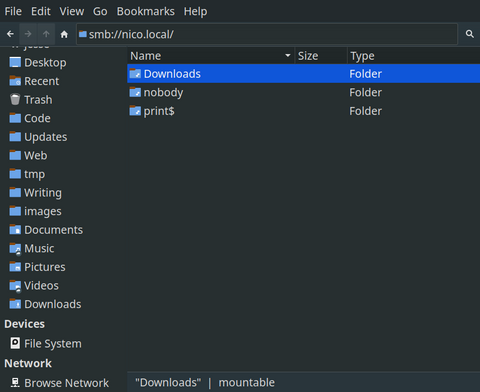Image resolution: width=480 pixels, height=392 pixels.
Task: Click the images folder icon
Action: click(x=15, y=211)
